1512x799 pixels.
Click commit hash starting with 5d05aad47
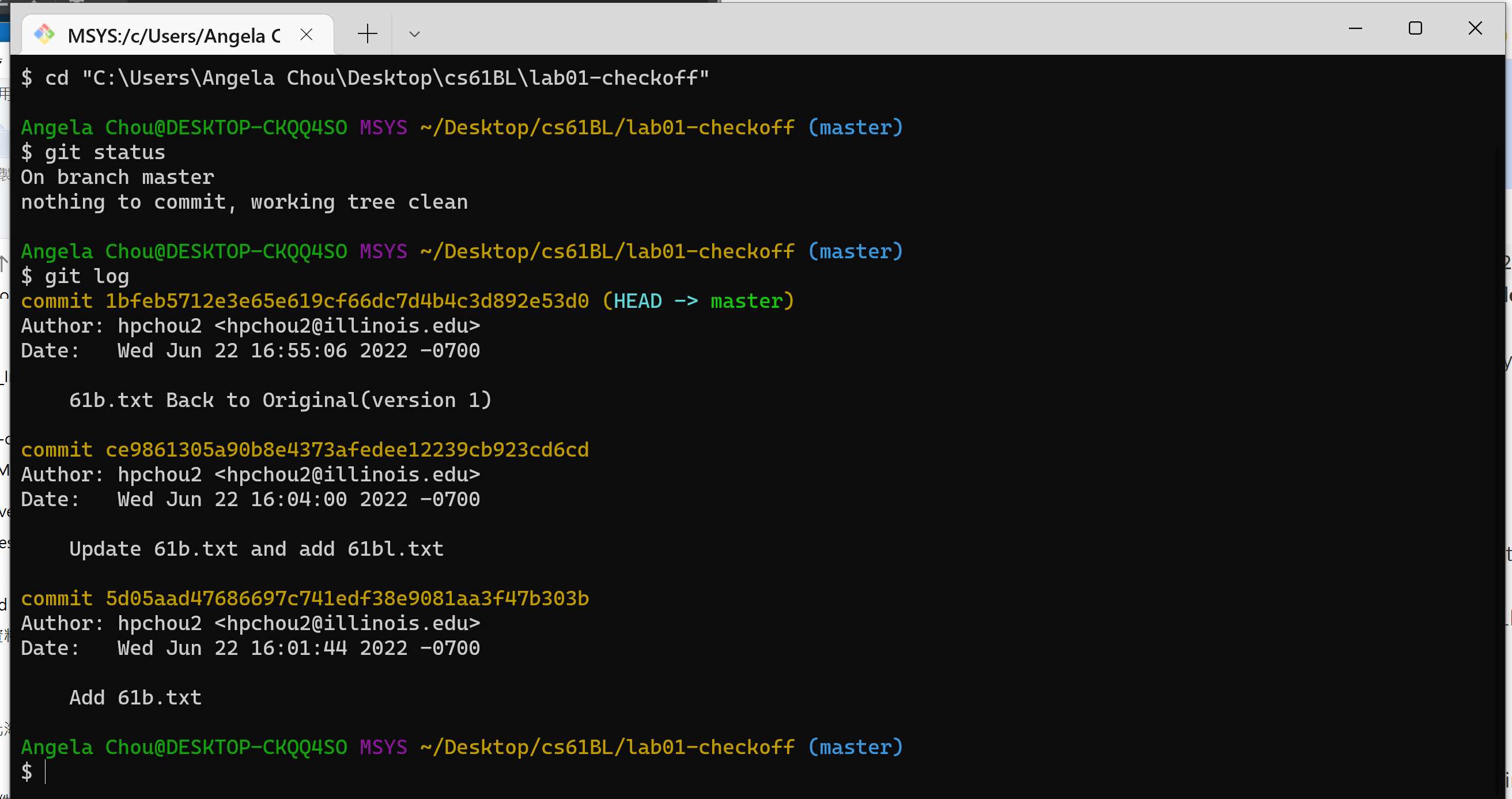tap(346, 598)
